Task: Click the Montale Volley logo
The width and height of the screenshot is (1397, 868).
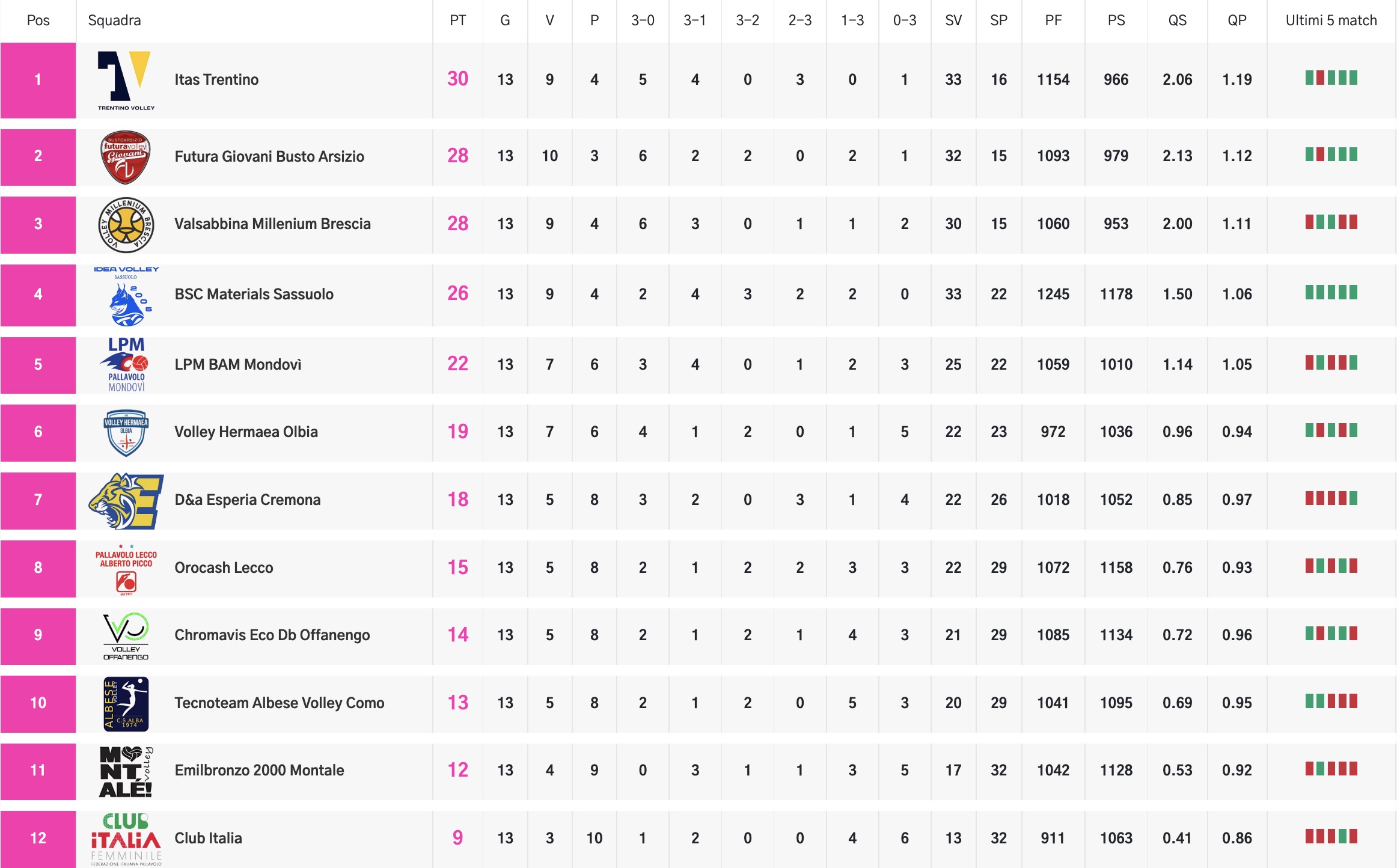Action: click(126, 771)
